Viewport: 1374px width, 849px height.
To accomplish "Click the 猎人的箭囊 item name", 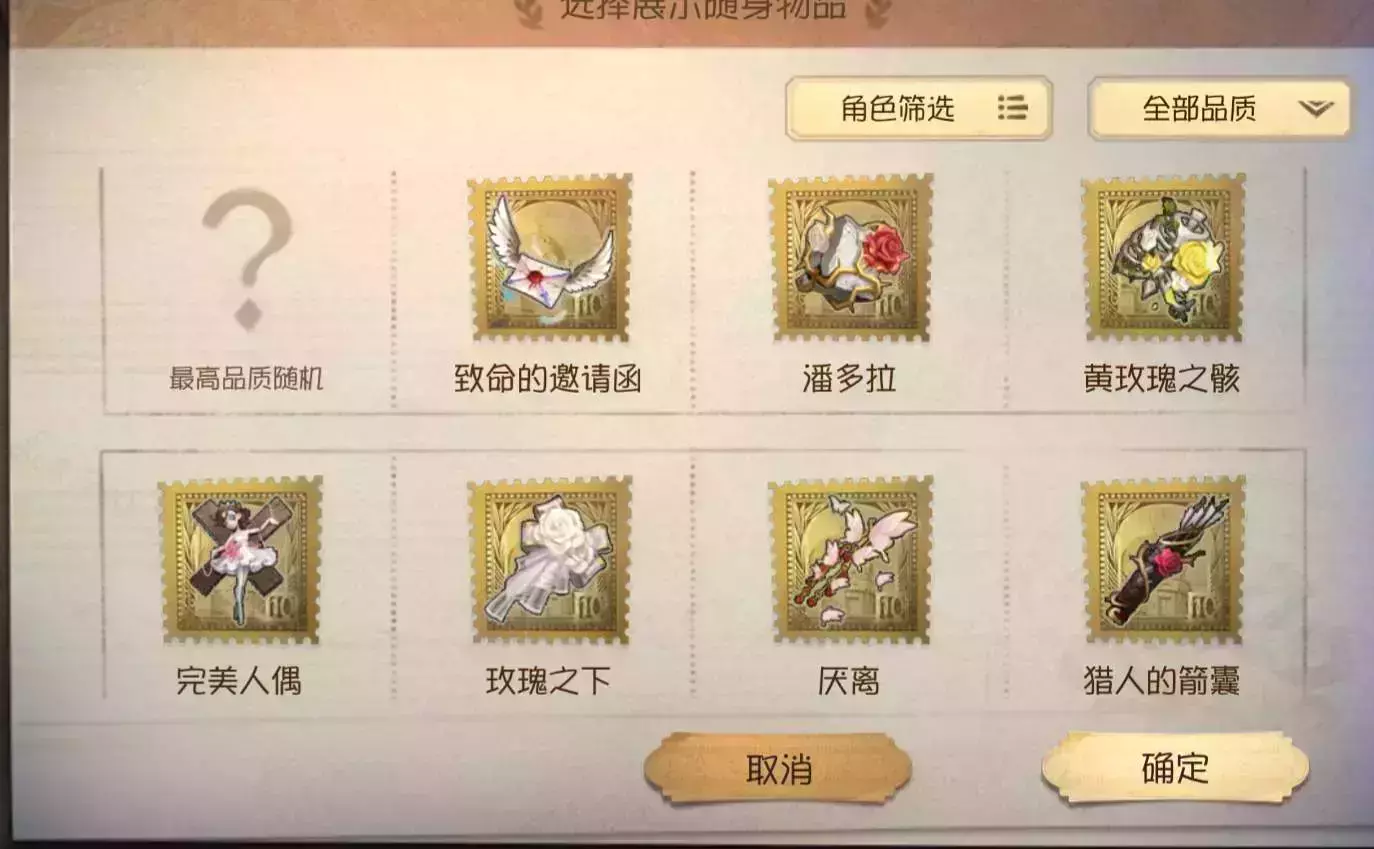I will coord(1162,681).
